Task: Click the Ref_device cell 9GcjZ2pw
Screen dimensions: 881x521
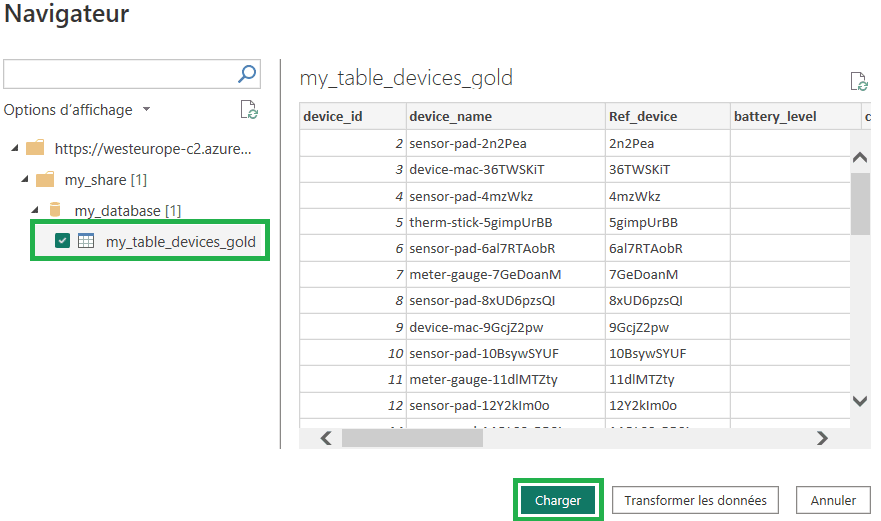Action: point(667,327)
